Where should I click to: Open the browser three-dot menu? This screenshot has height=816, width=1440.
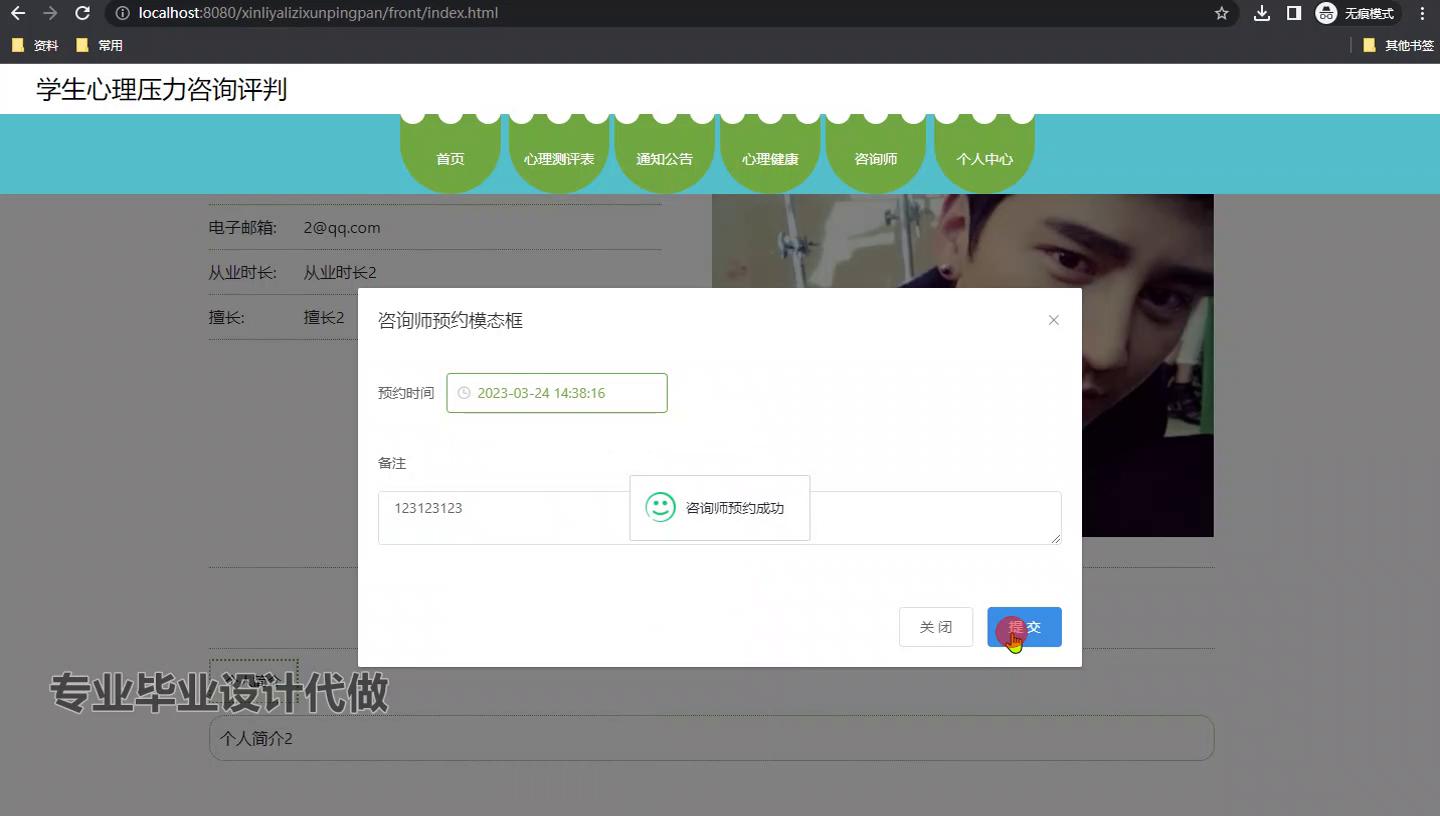(x=1422, y=14)
